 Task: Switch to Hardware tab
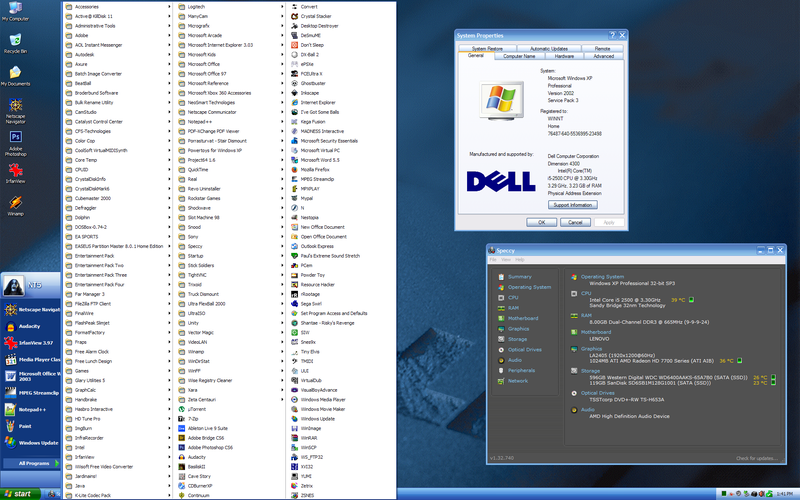tap(564, 56)
